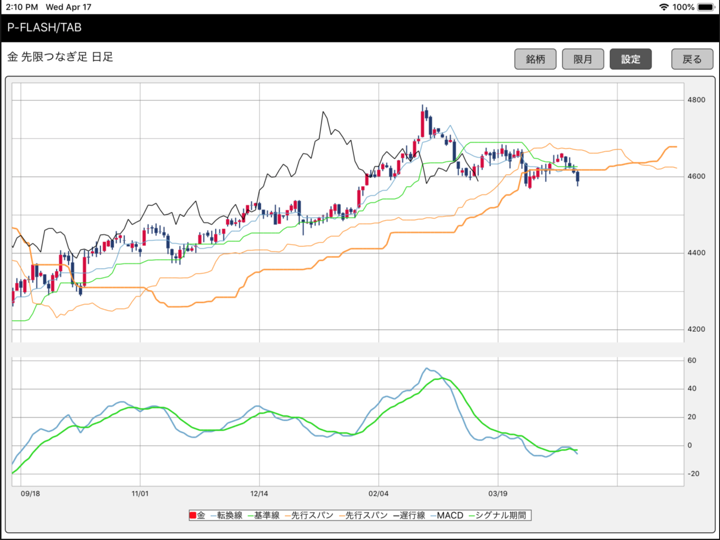The image size is (720, 540).
Task: Open the 限月 contract month selector
Action: coord(582,59)
